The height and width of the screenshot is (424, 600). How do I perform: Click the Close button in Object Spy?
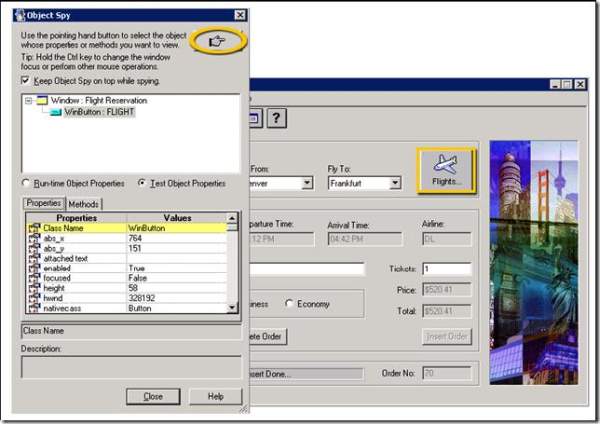point(153,396)
